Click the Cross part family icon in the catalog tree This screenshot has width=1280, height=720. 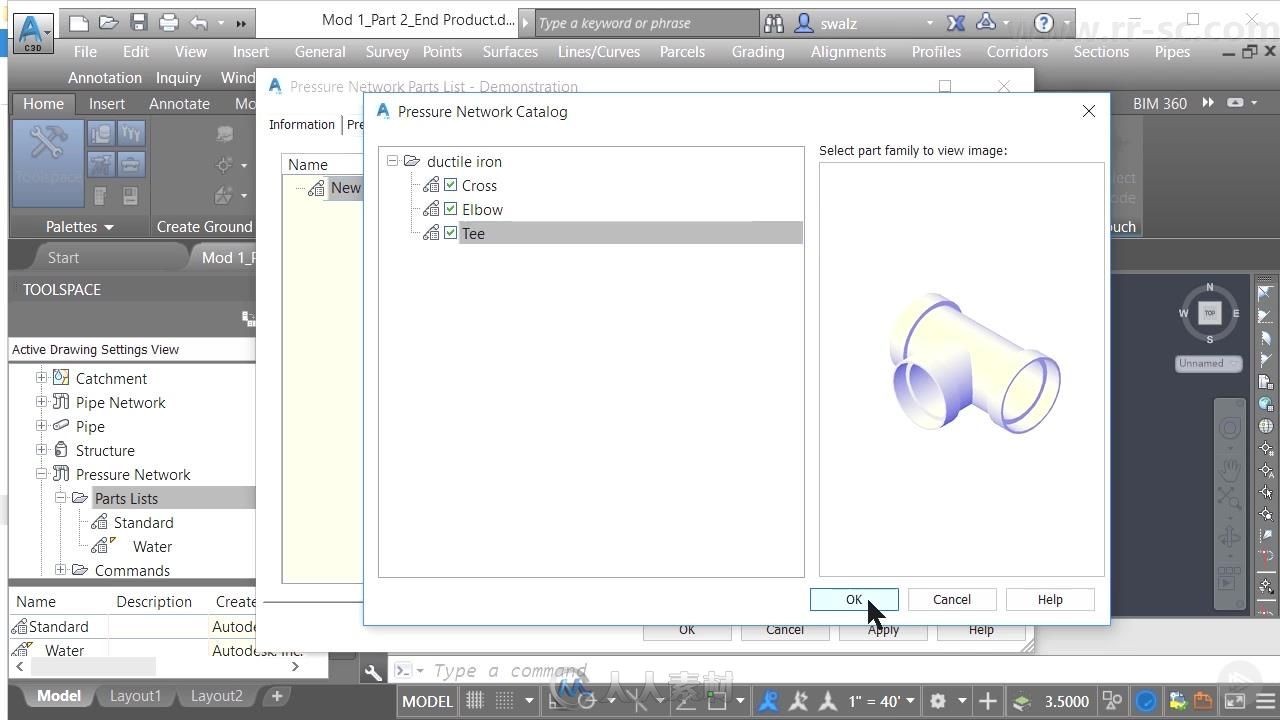pyautogui.click(x=431, y=185)
